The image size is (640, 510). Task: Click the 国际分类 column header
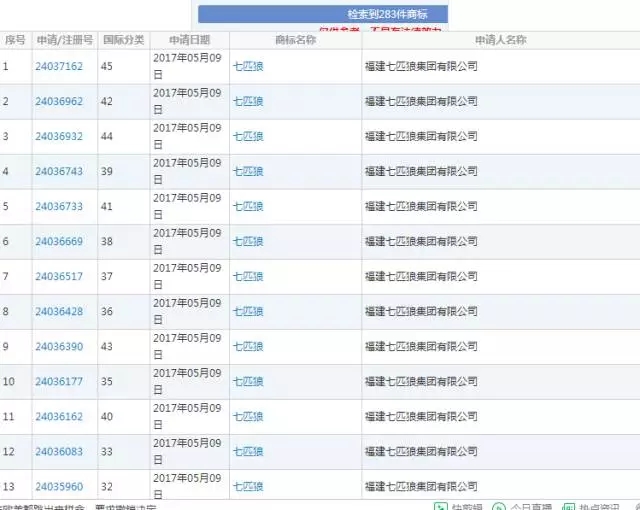pyautogui.click(x=124, y=40)
